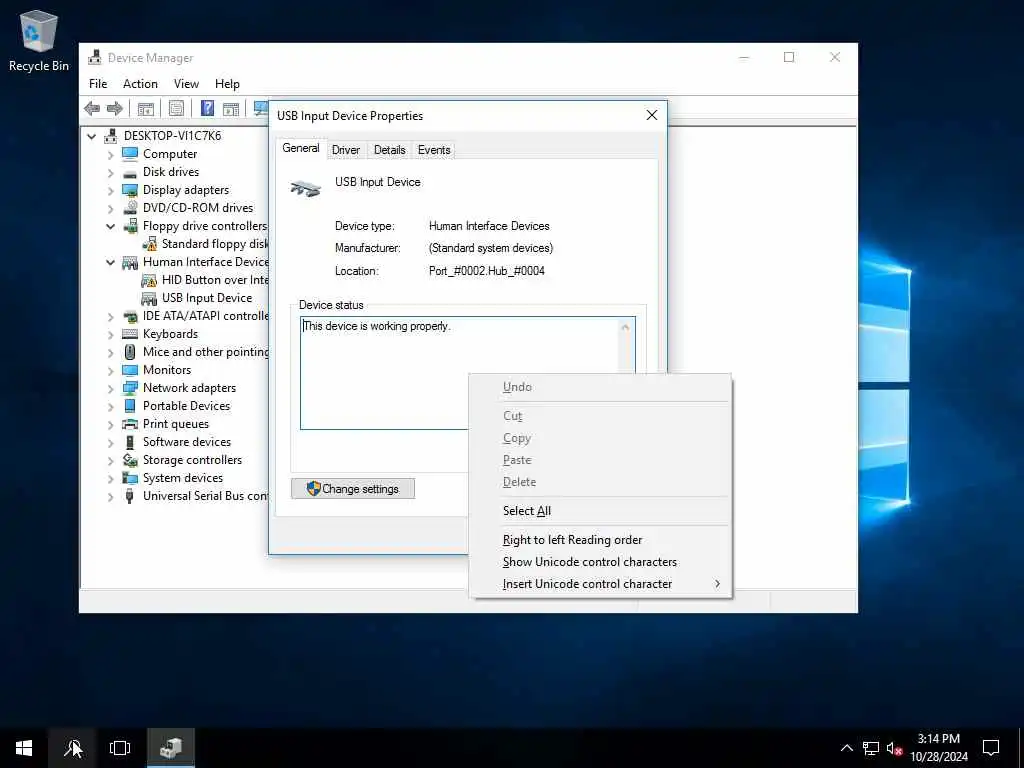The image size is (1024, 768).
Task: Collapse the DESKTOP-VI1C7K6 root node
Action: click(91, 136)
